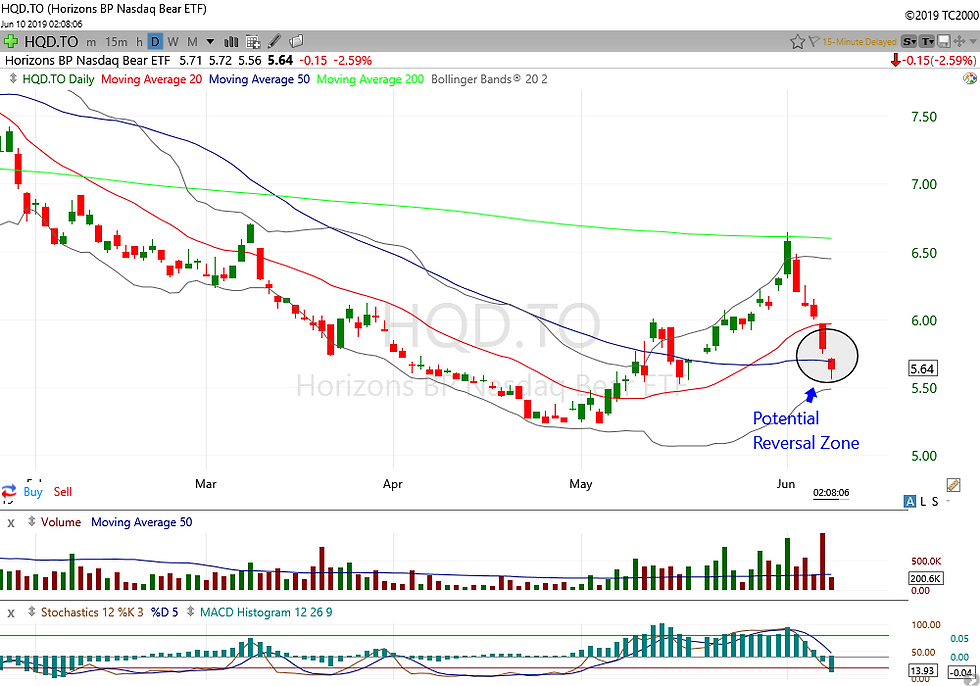
Task: Click the reorder arrows beside MACD Histogram
Action: point(191,612)
